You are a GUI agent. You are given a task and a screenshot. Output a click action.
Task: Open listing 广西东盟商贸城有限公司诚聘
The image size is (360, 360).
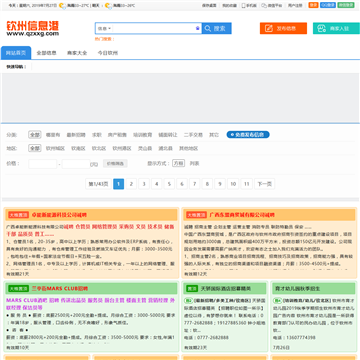click(x=242, y=215)
